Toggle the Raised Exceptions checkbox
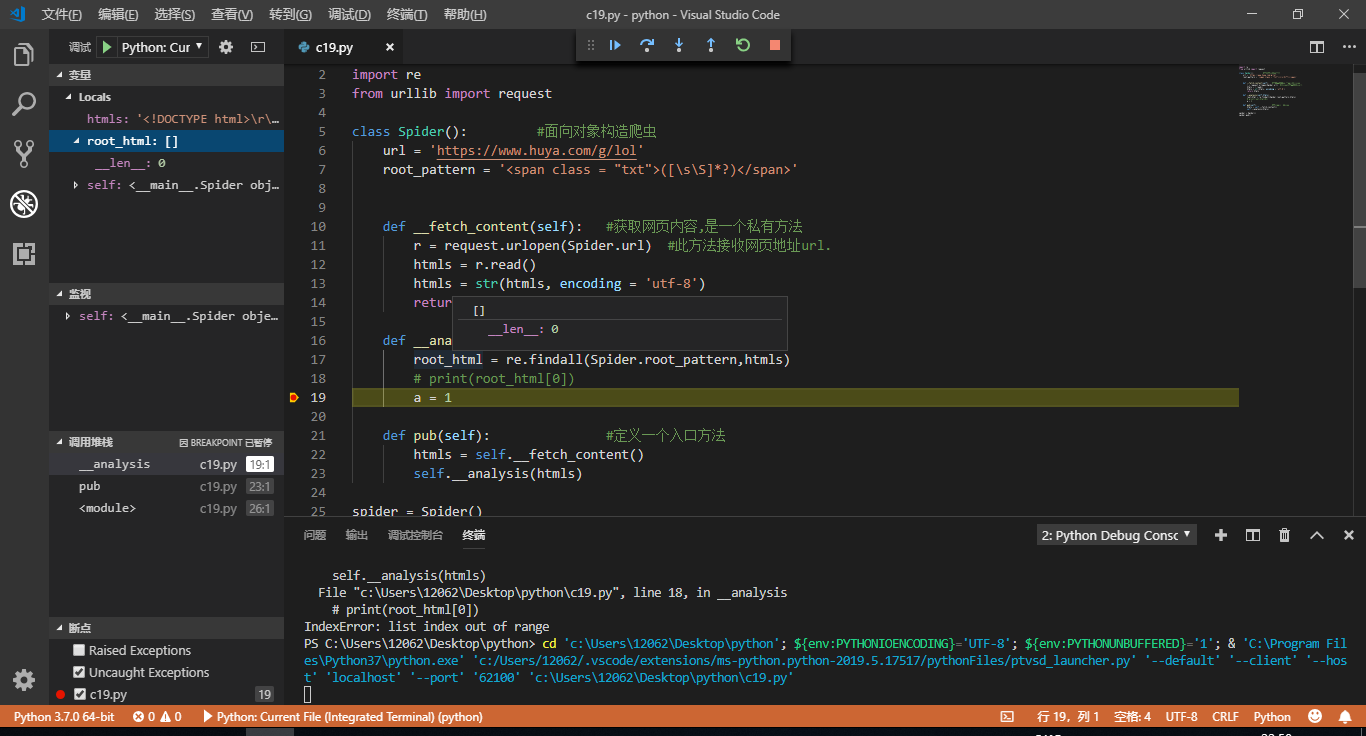This screenshot has height=736, width=1366. tap(79, 650)
